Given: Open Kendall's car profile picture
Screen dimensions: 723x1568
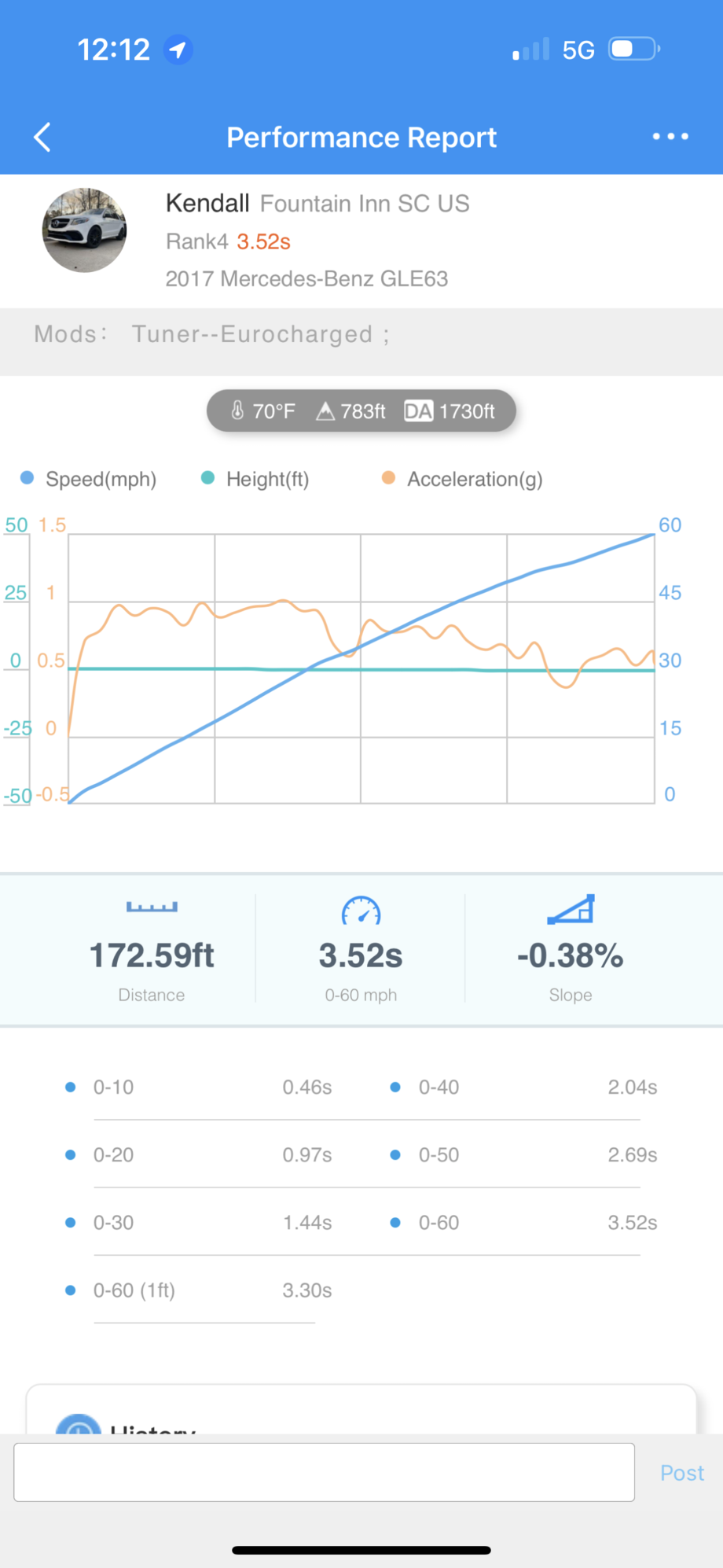Looking at the screenshot, I should [x=84, y=230].
